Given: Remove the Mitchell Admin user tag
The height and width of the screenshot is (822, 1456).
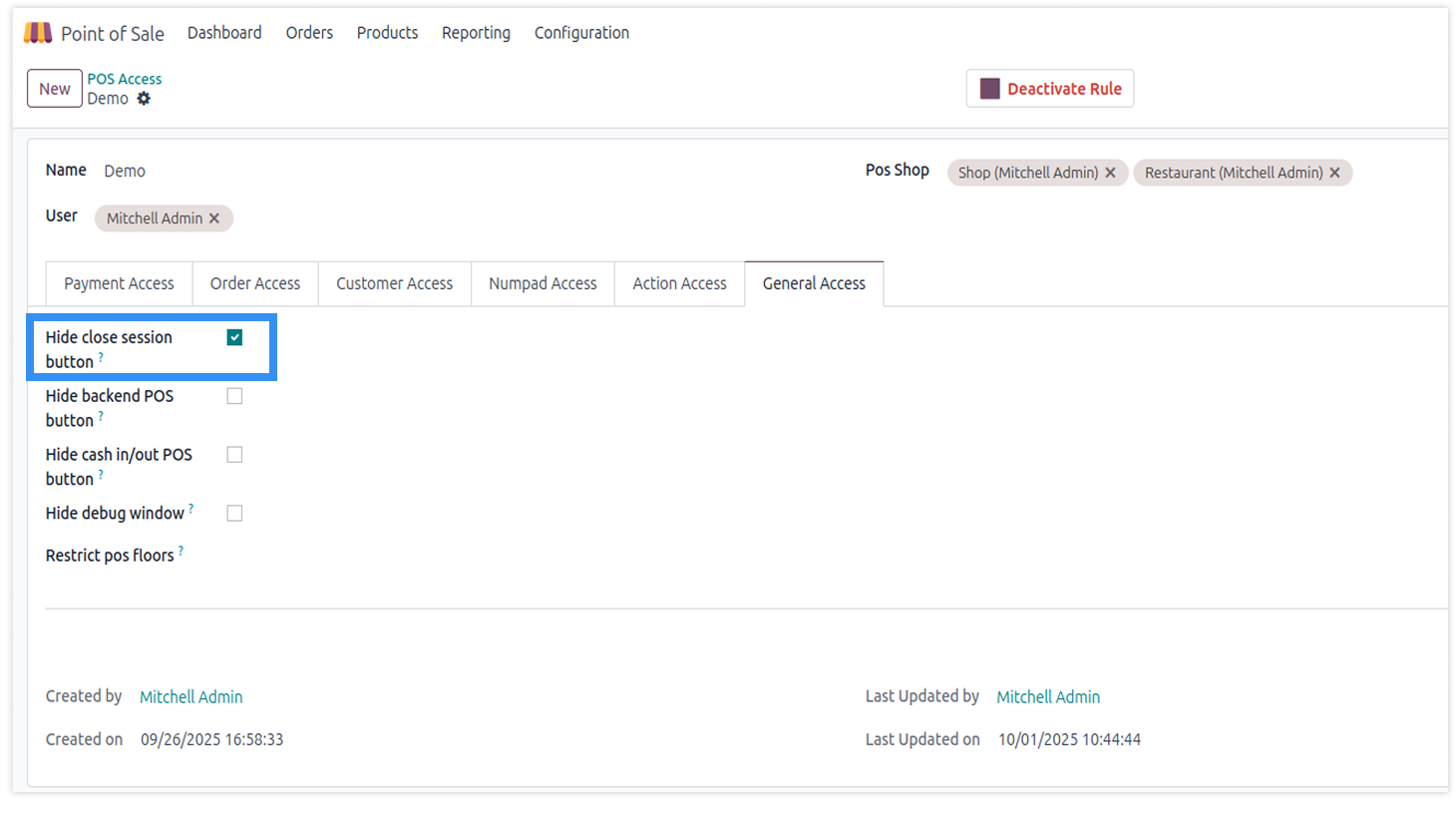Looking at the screenshot, I should [x=214, y=218].
